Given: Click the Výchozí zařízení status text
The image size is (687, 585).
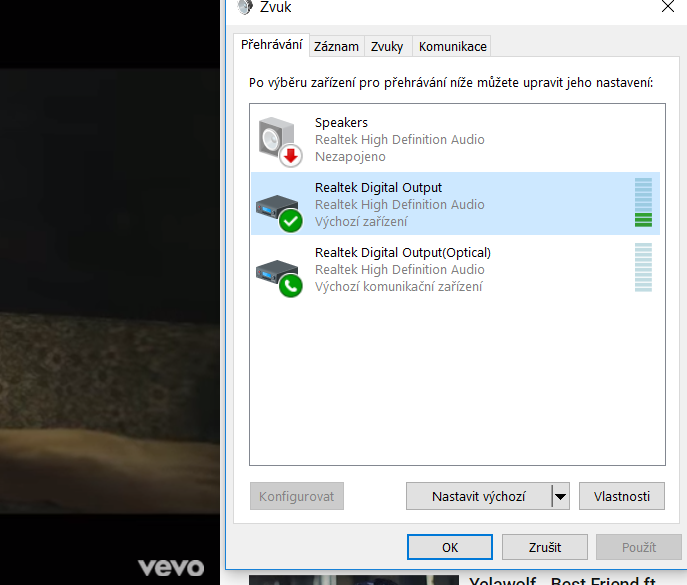Looking at the screenshot, I should (361, 222).
